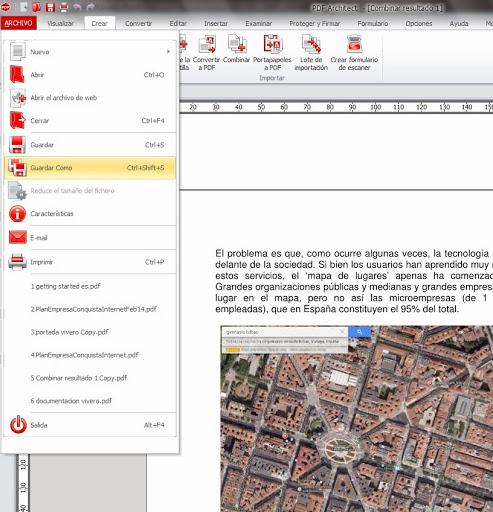The width and height of the screenshot is (493, 512).
Task: Click the redo arrow in title bar
Action: (x=90, y=7)
